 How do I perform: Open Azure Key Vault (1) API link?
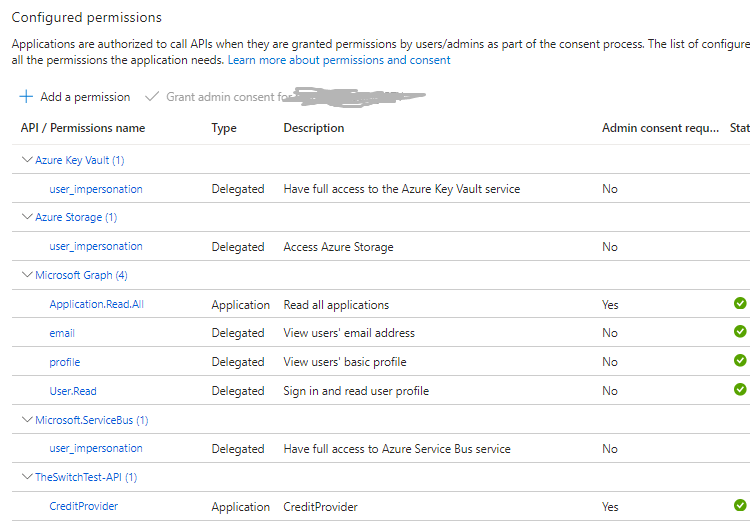[x=79, y=160]
